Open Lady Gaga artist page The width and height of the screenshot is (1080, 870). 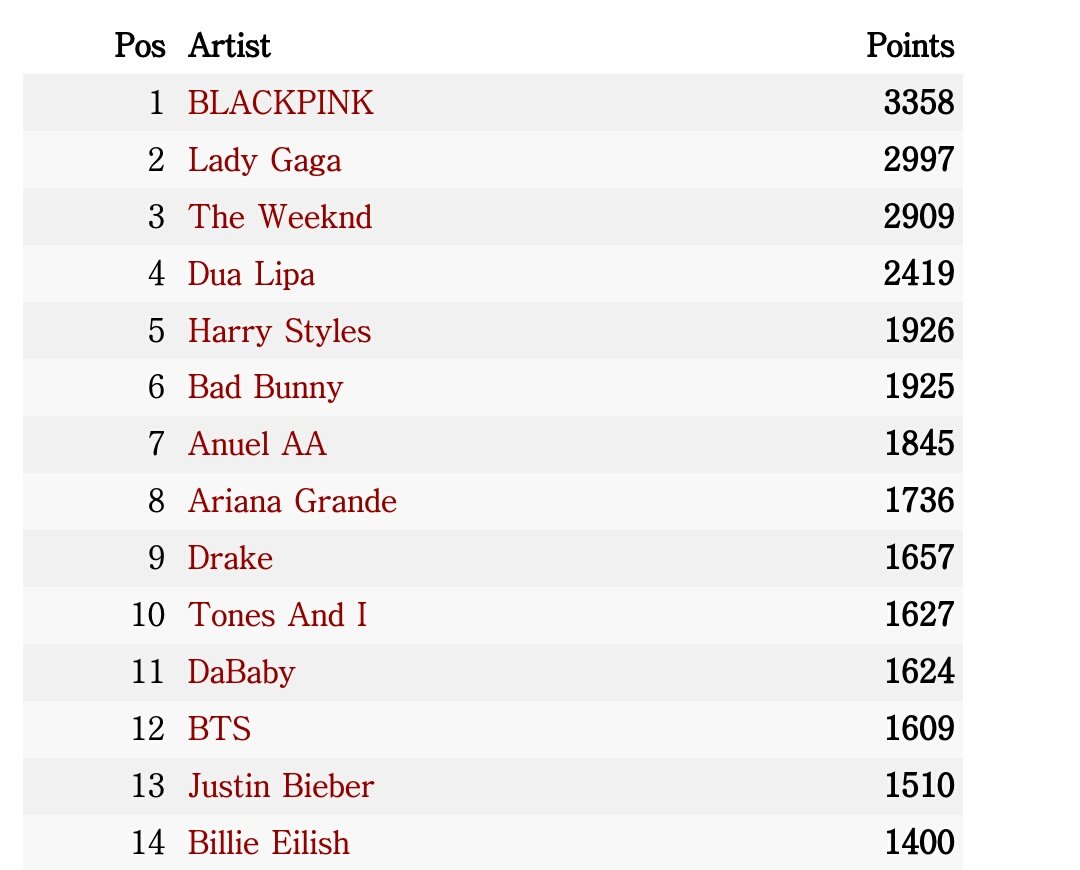(264, 160)
